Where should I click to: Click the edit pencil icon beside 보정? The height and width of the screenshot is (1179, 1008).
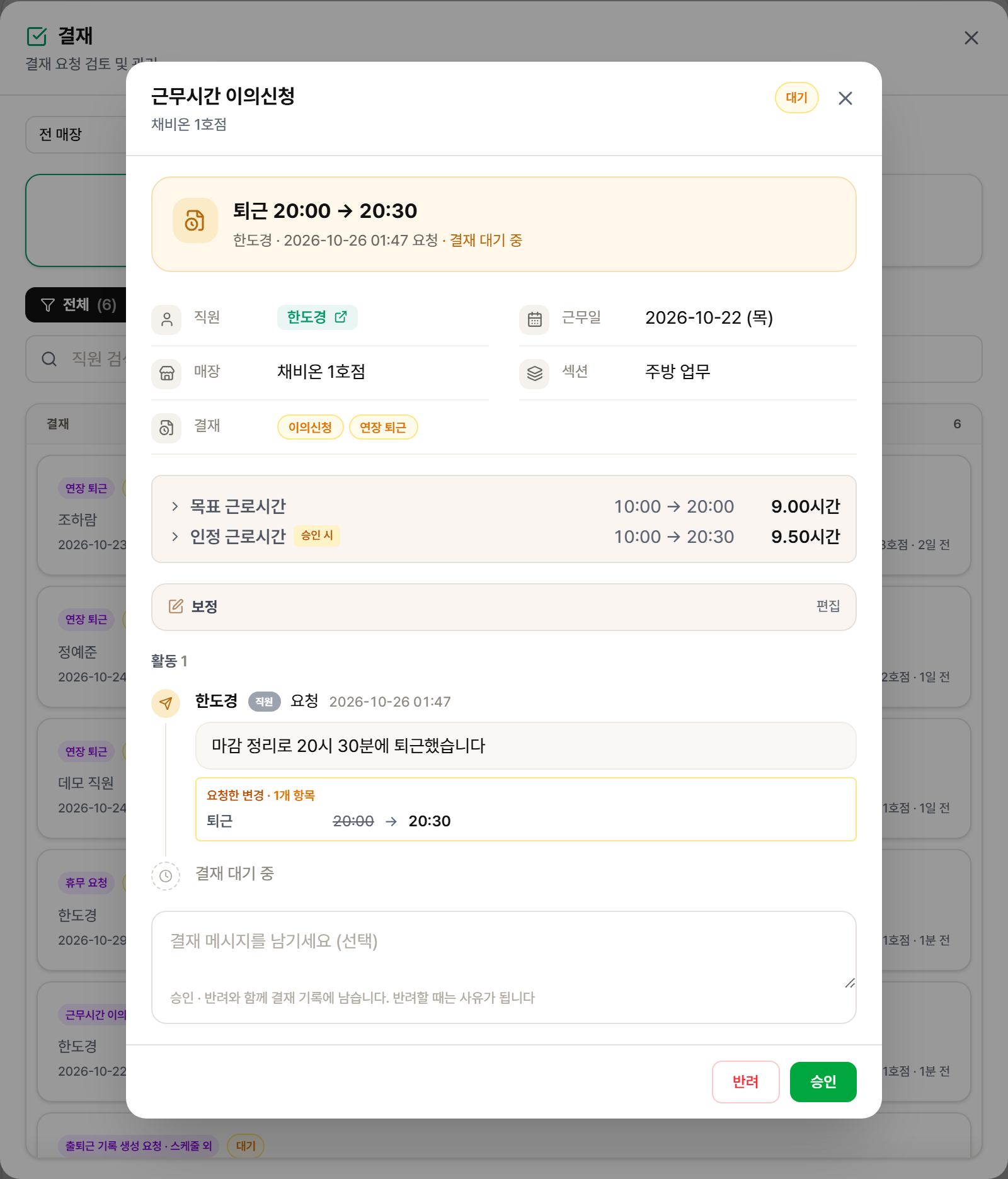point(176,607)
